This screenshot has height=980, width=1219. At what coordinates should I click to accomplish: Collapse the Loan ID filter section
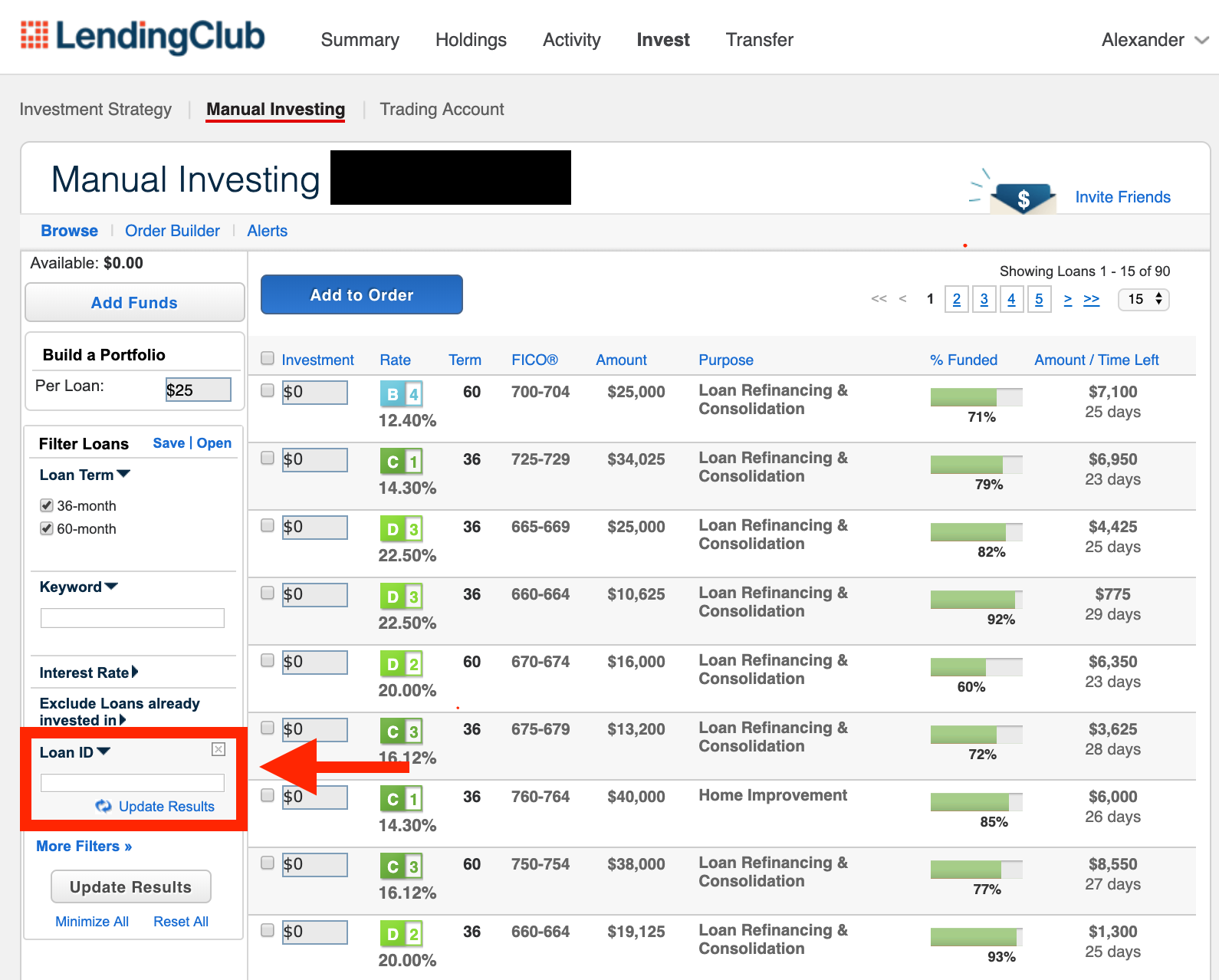[x=75, y=752]
